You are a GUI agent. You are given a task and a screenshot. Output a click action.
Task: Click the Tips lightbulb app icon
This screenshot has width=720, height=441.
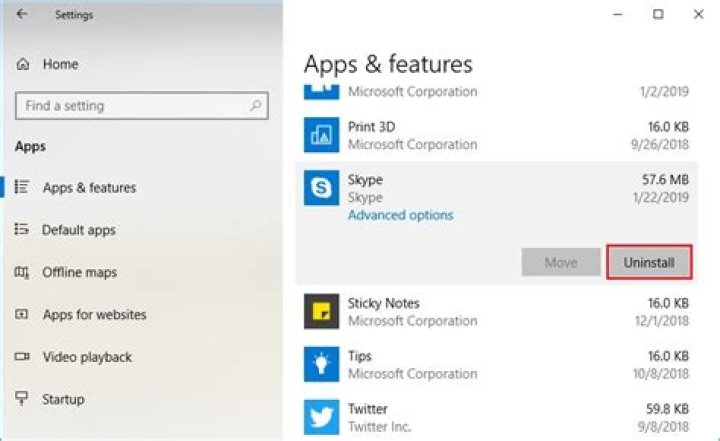tap(321, 364)
